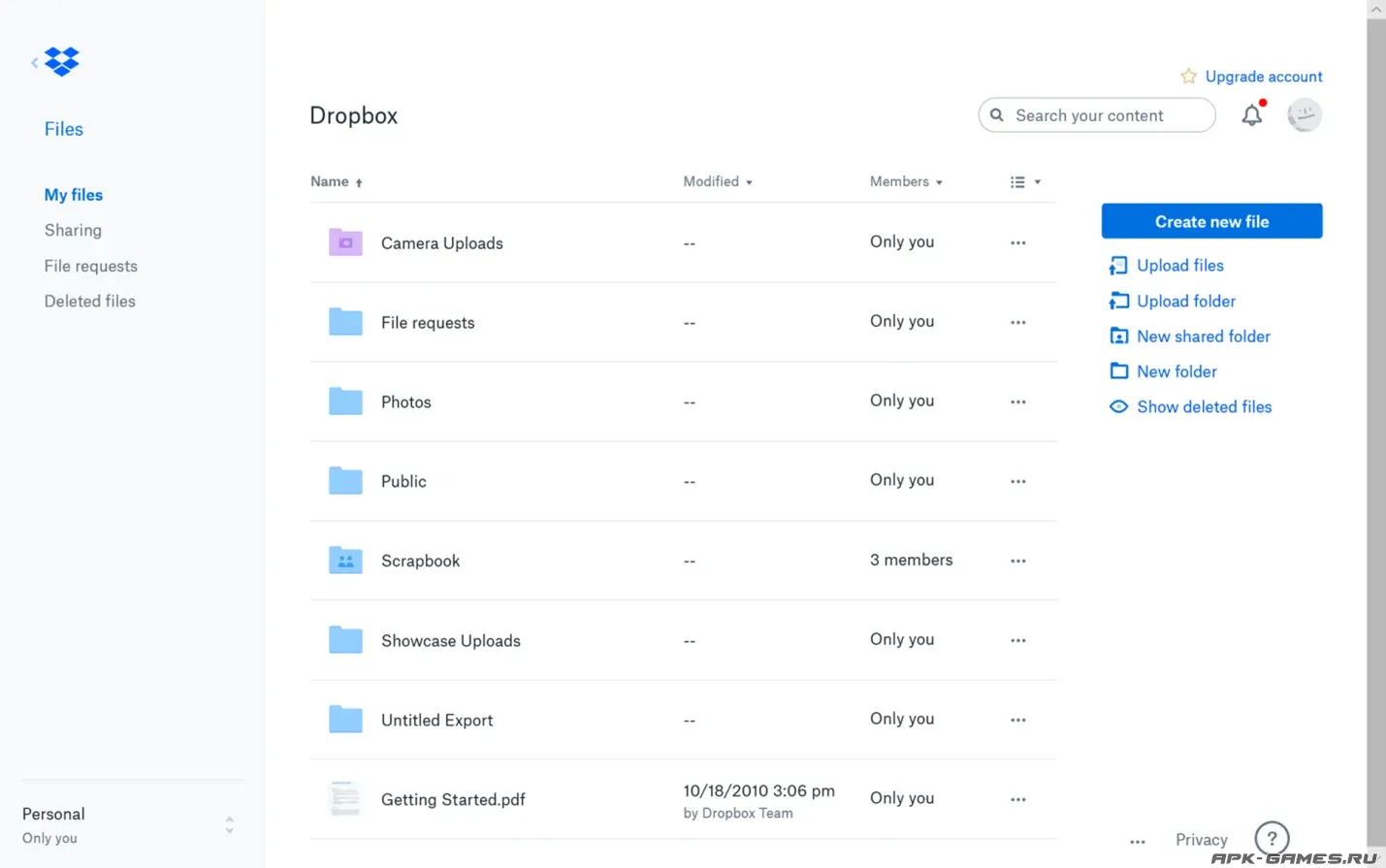Image resolution: width=1386 pixels, height=868 pixels.
Task: Click the Getting Started.pdf thumbnail
Action: click(345, 798)
